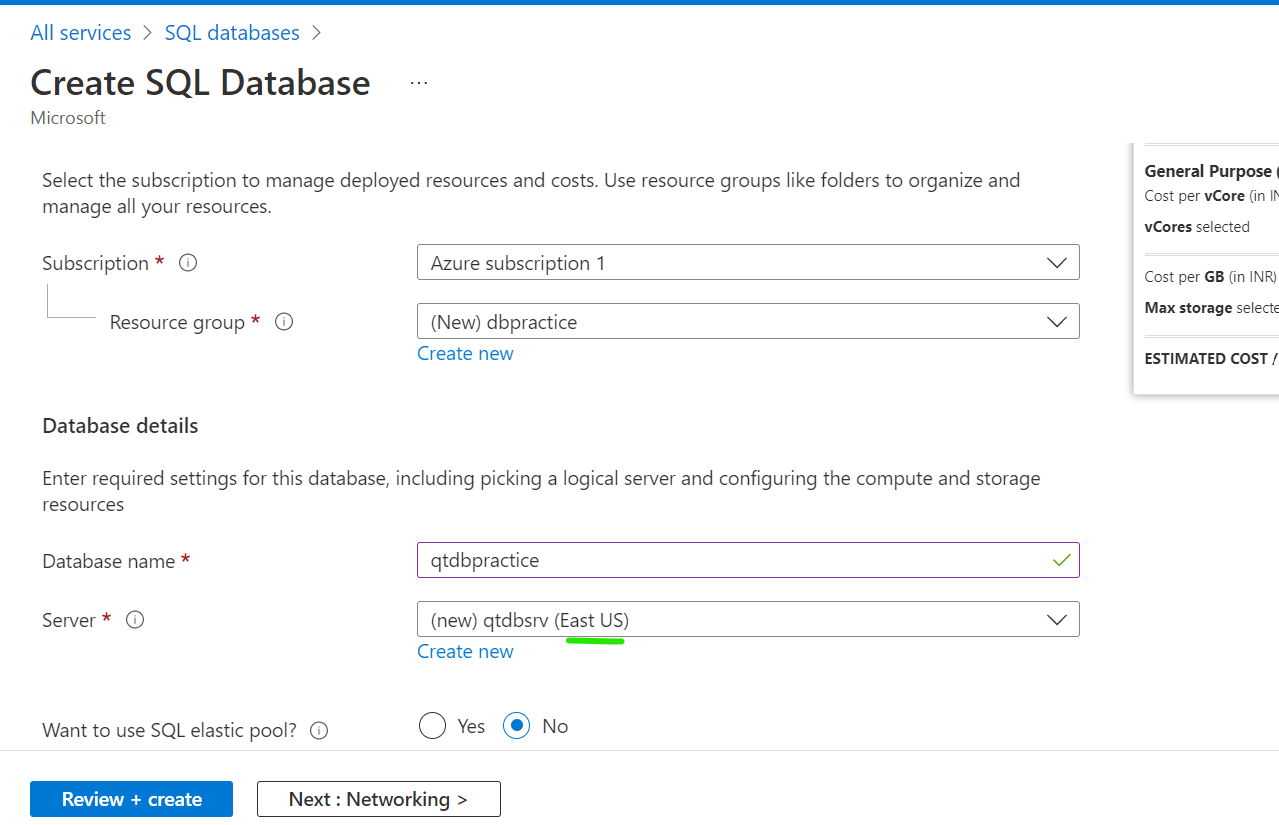Screen dimensions: 1279x825
Task: Click the vCores selected text
Action: (x=1197, y=227)
